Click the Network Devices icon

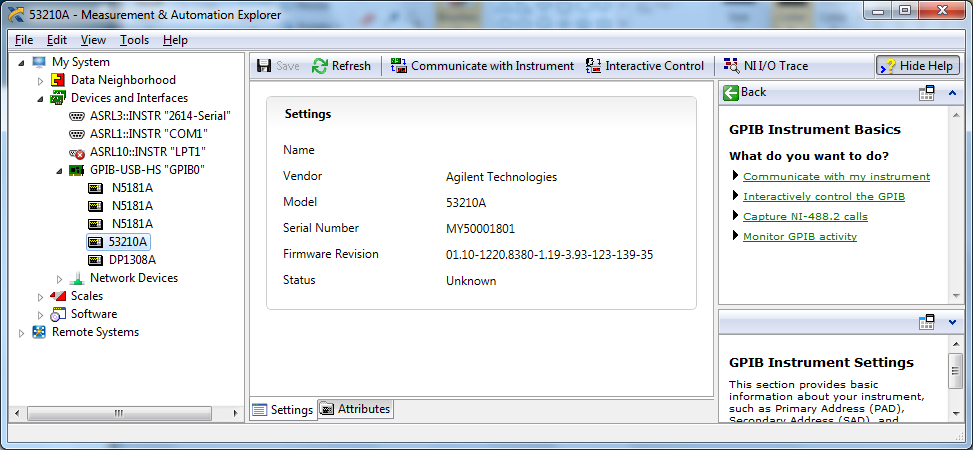77,278
